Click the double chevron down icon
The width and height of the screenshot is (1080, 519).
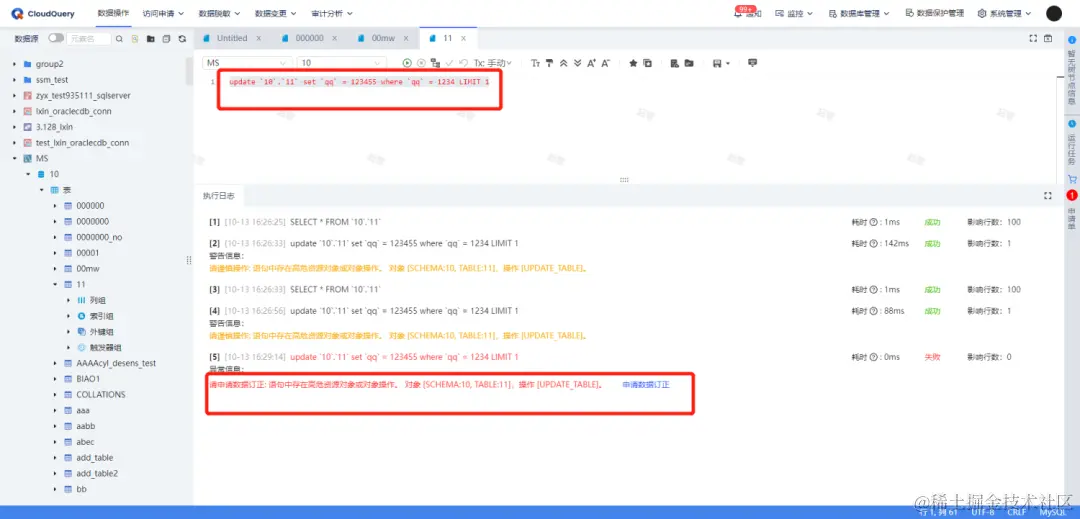[578, 63]
